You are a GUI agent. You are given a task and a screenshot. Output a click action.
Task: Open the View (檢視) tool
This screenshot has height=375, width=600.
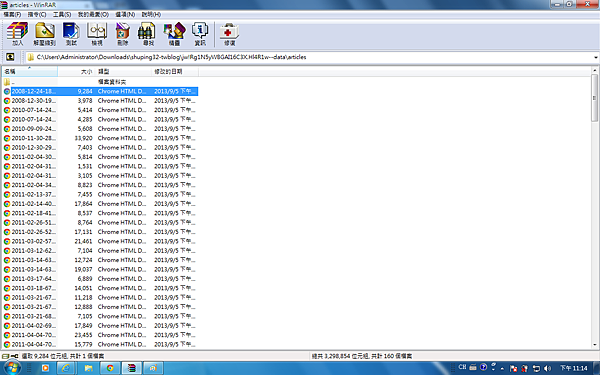97,34
